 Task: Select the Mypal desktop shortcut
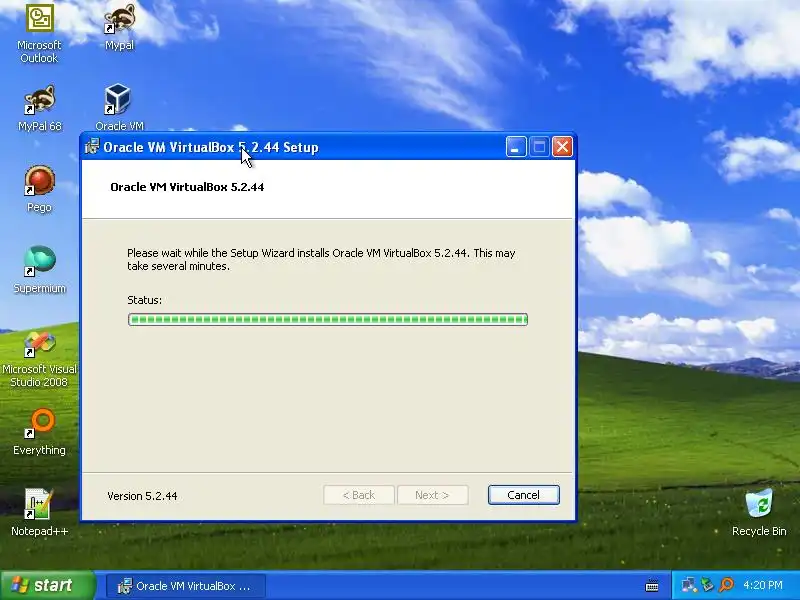tap(119, 28)
